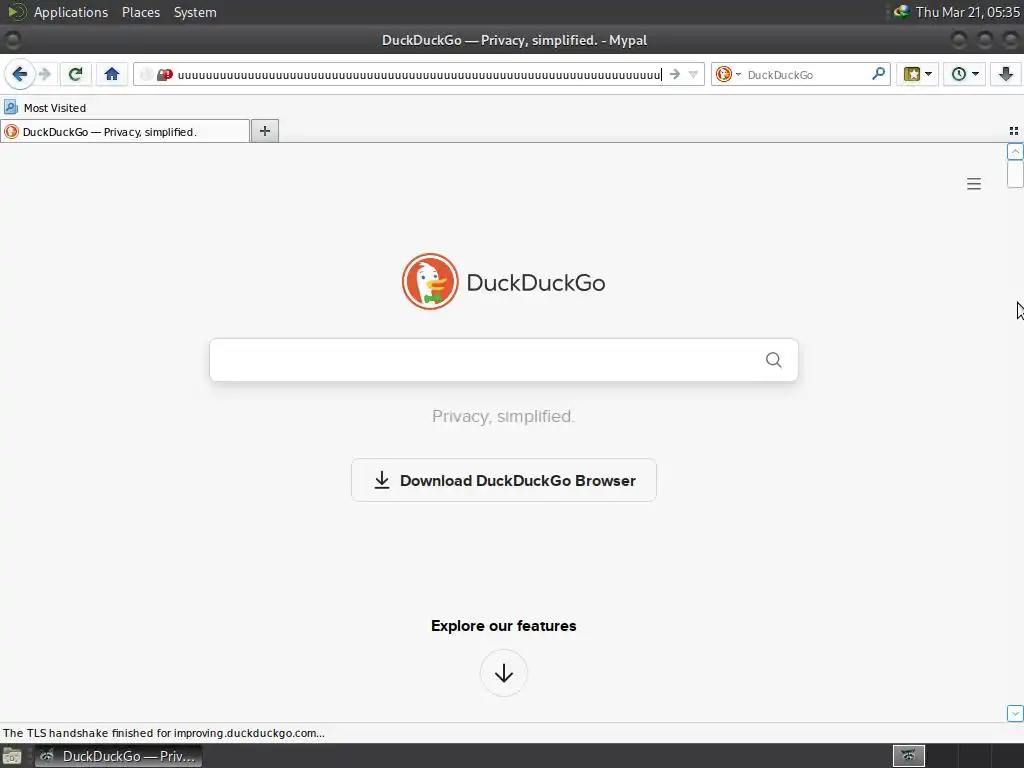This screenshot has height=768, width=1024.
Task: Open the Places menu
Action: pos(140,12)
